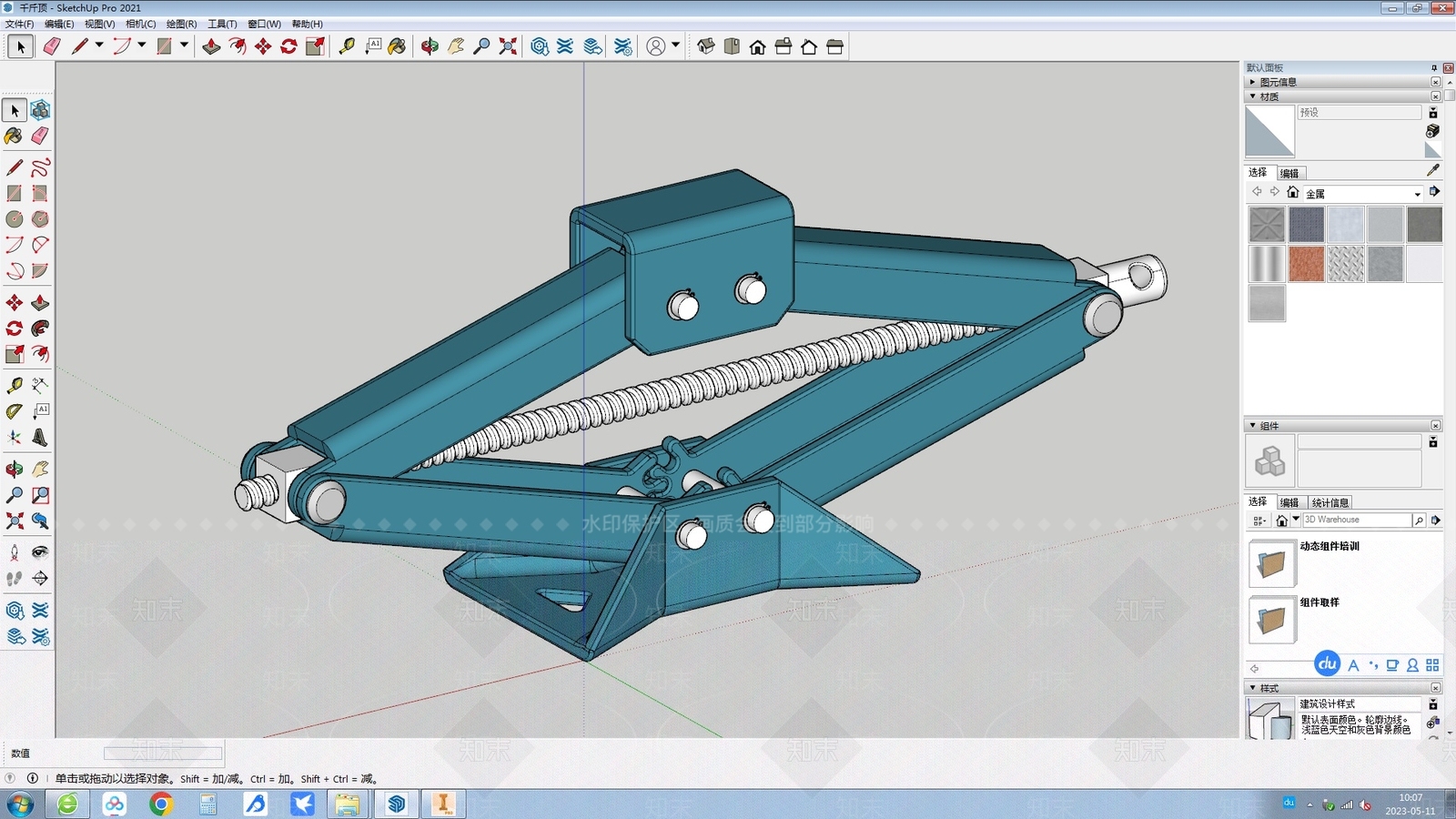Switch to 统计信息 tab in components panel
Screen dimensions: 1456x819
[x=1330, y=502]
